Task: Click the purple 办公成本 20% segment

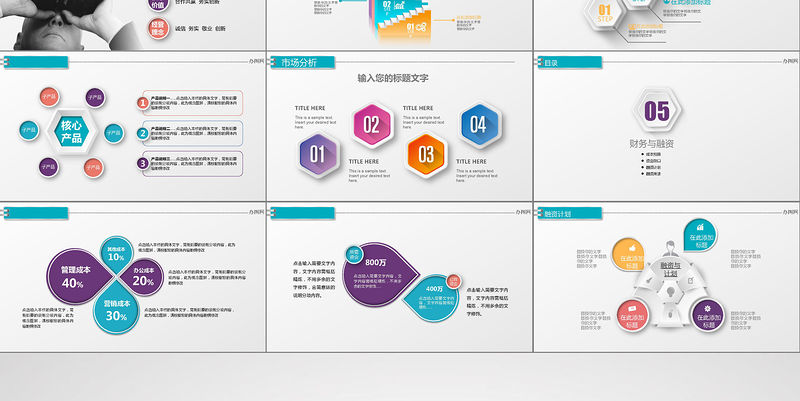Action: coord(143,277)
